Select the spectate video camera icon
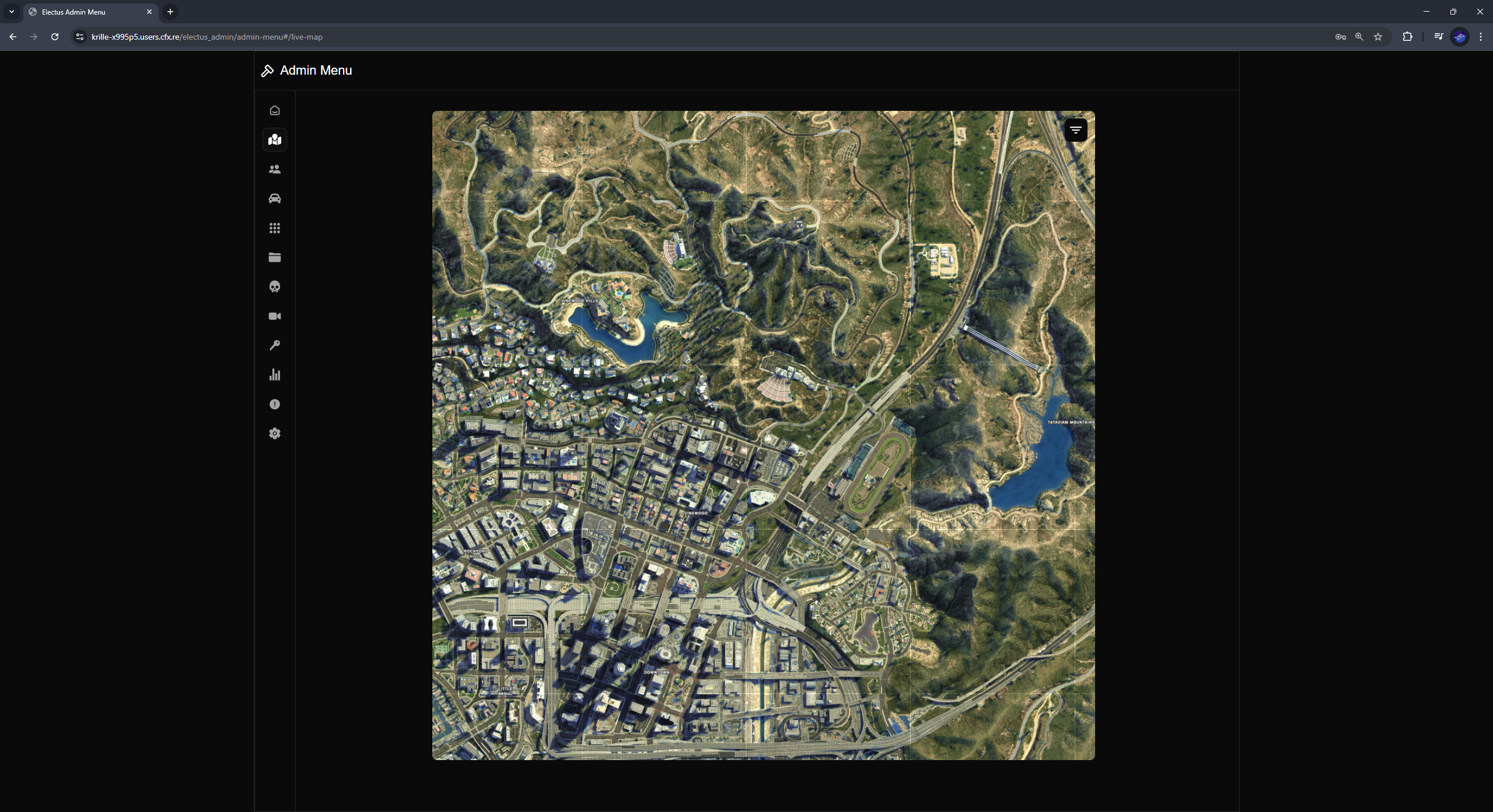Screen dimensions: 1493x812 [274, 316]
